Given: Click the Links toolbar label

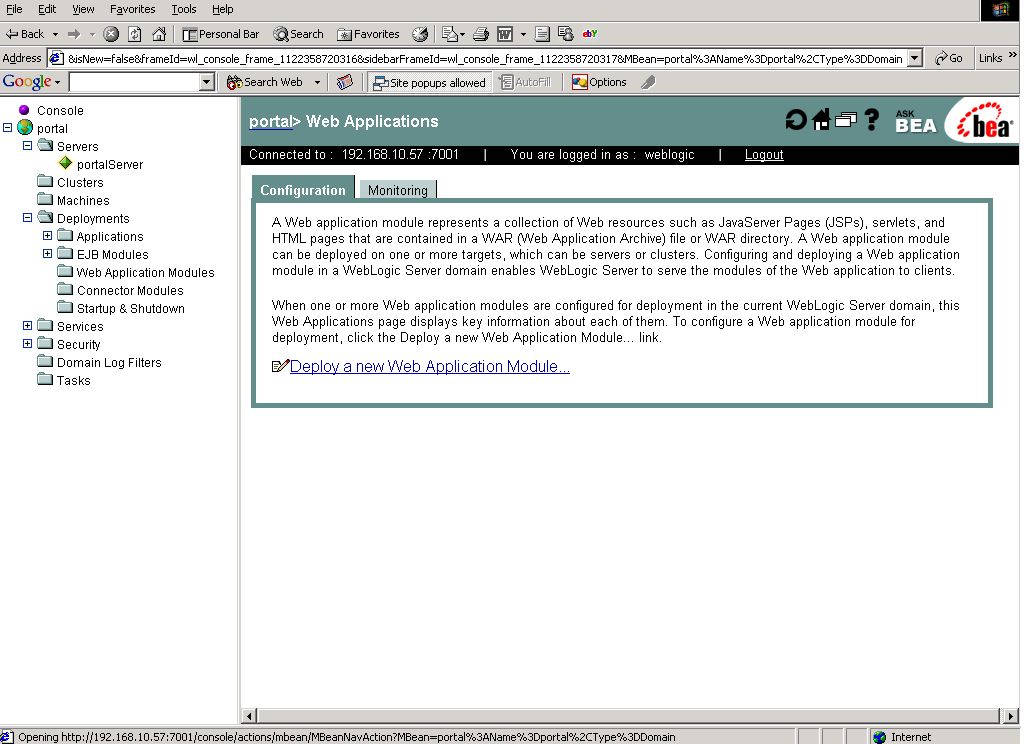Looking at the screenshot, I should pyautogui.click(x=990, y=58).
